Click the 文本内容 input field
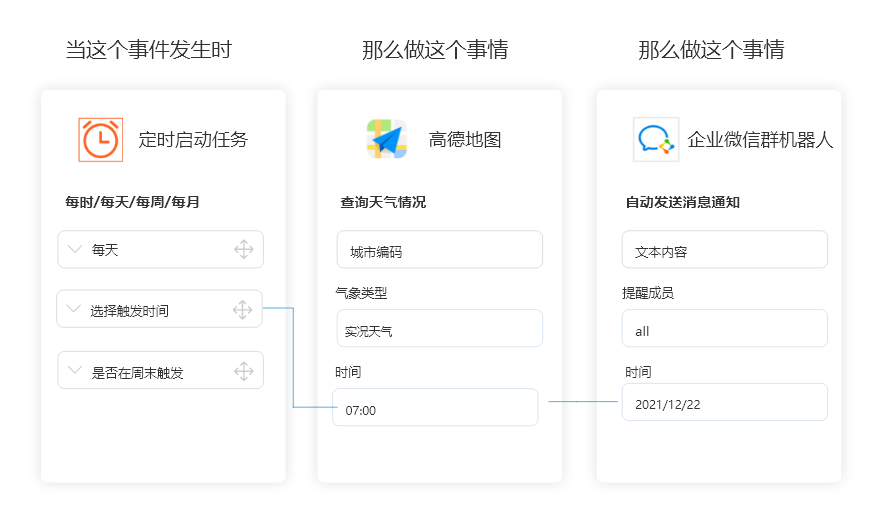This screenshot has width=884, height=526. 724,249
